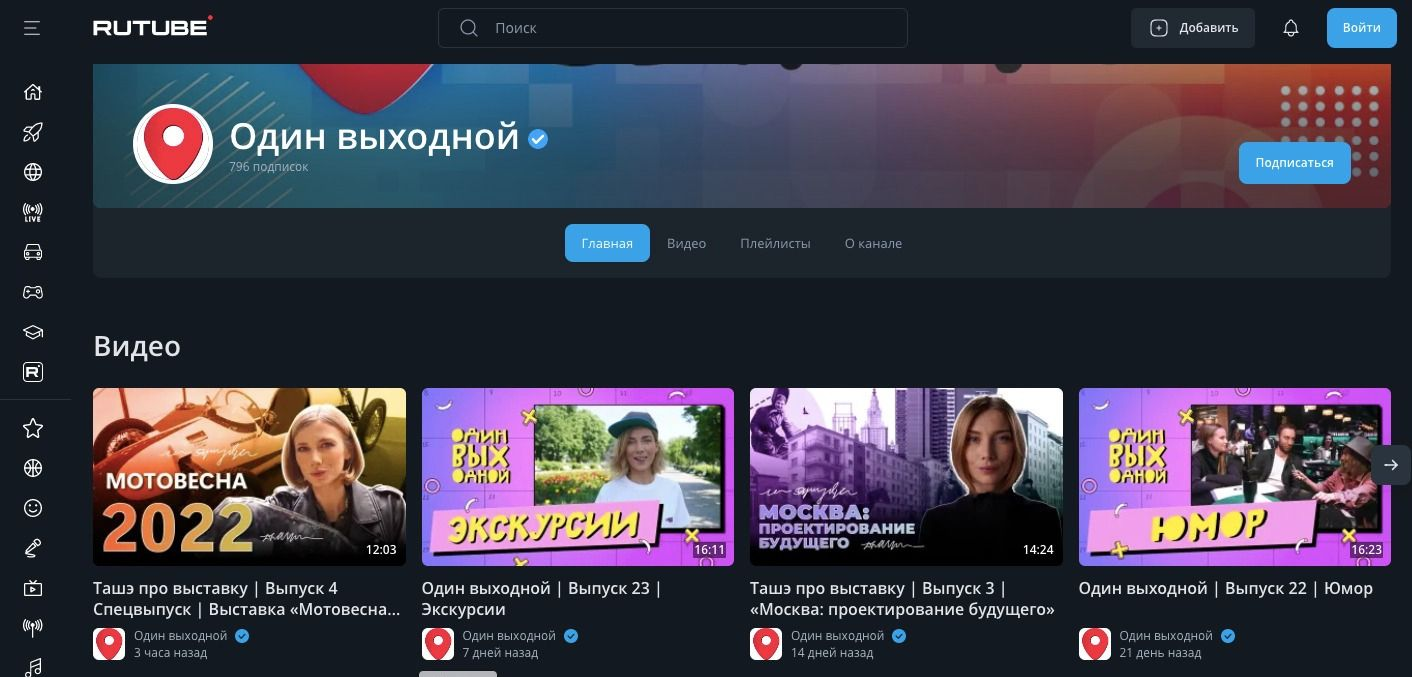Image resolution: width=1412 pixels, height=677 pixels.
Task: Open the Мотовесна 2022 video thumbnail
Action: [x=249, y=477]
